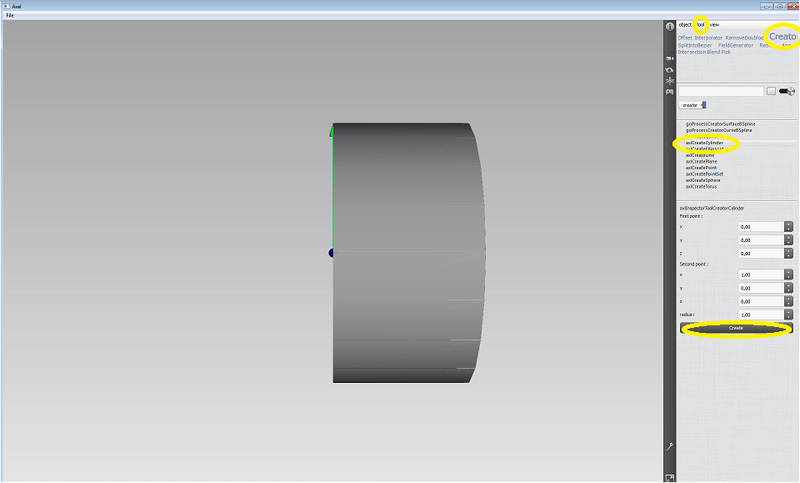The height and width of the screenshot is (483, 800).
Task: Click the First point y spinner arrows
Action: 788,240
